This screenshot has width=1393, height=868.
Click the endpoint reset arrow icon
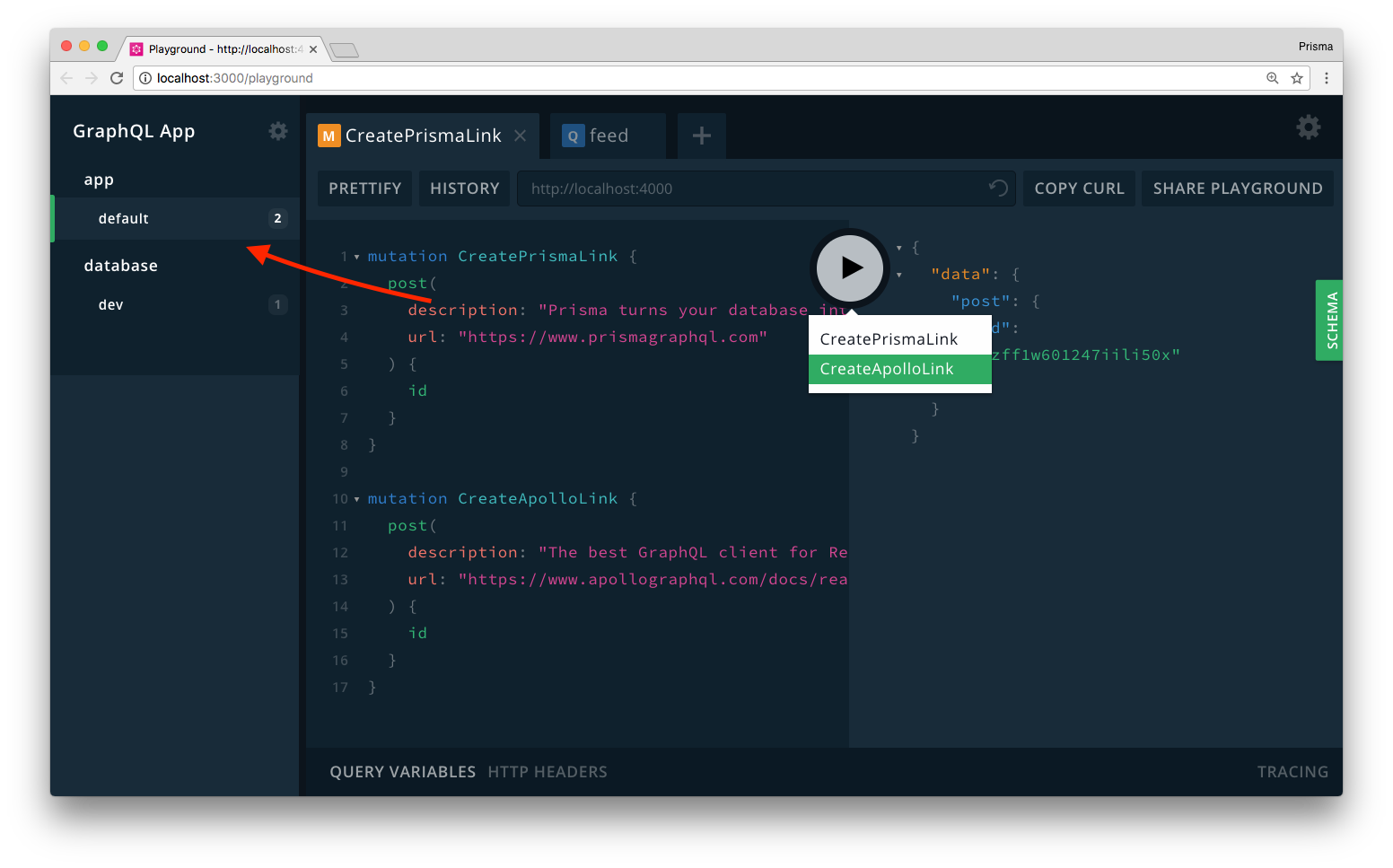tap(996, 188)
